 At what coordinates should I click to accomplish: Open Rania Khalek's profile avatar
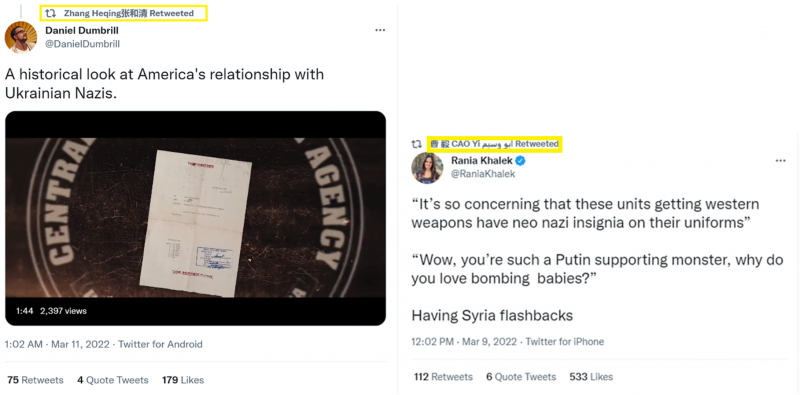click(428, 168)
